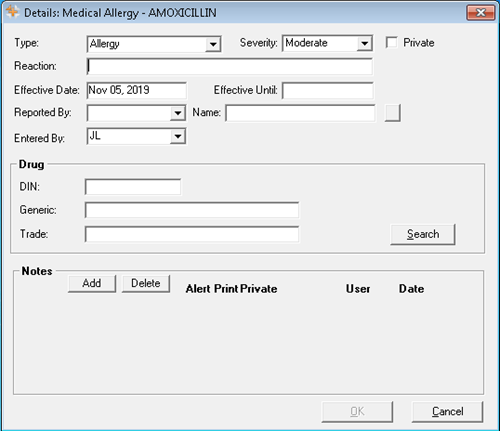Image resolution: width=500 pixels, height=431 pixels.
Task: Click the Generic drug name field
Action: tap(192, 210)
